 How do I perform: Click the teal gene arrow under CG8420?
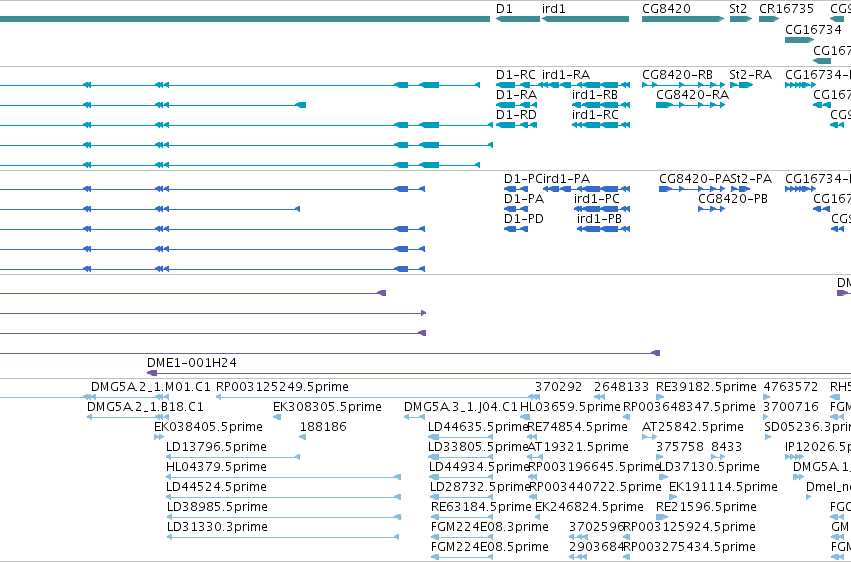coord(683,19)
